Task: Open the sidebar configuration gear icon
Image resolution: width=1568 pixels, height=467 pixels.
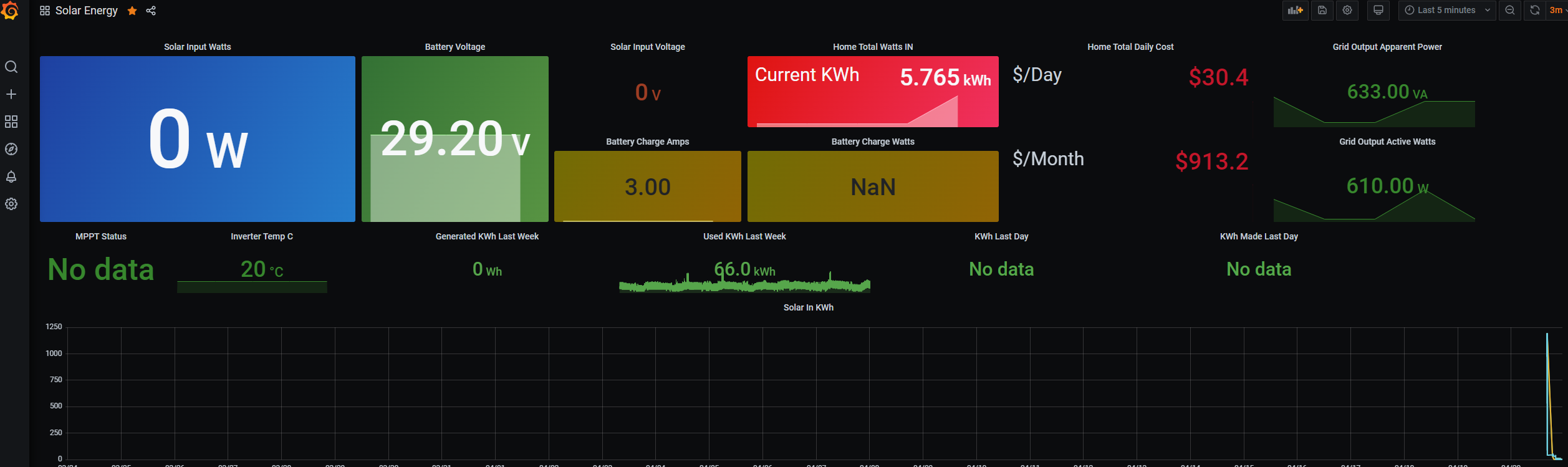Action: click(x=11, y=204)
